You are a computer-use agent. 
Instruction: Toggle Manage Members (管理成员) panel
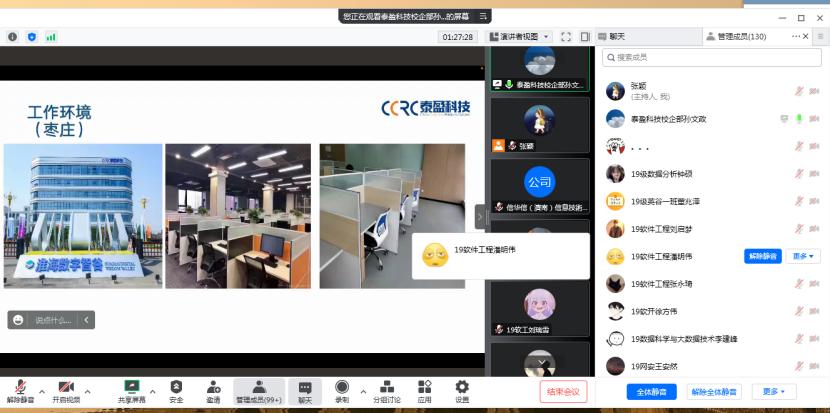258,388
